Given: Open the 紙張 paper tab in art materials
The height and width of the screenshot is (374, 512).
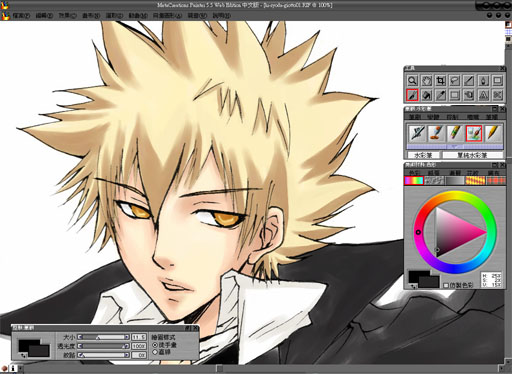Looking at the screenshot, I should (x=433, y=173).
